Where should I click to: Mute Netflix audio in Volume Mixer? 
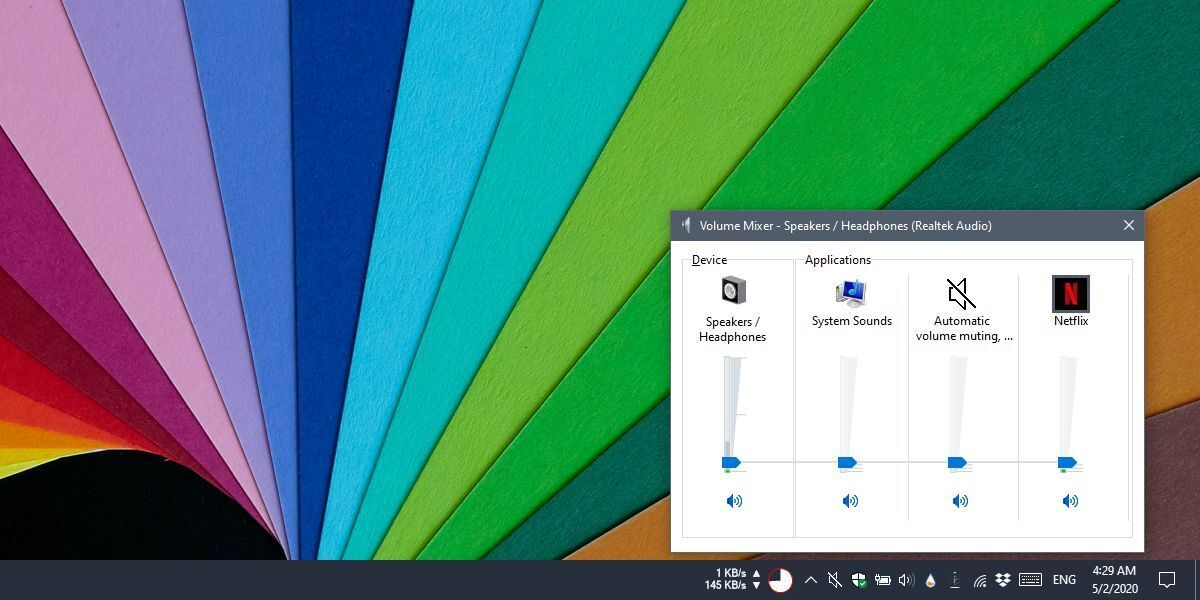tap(1070, 501)
